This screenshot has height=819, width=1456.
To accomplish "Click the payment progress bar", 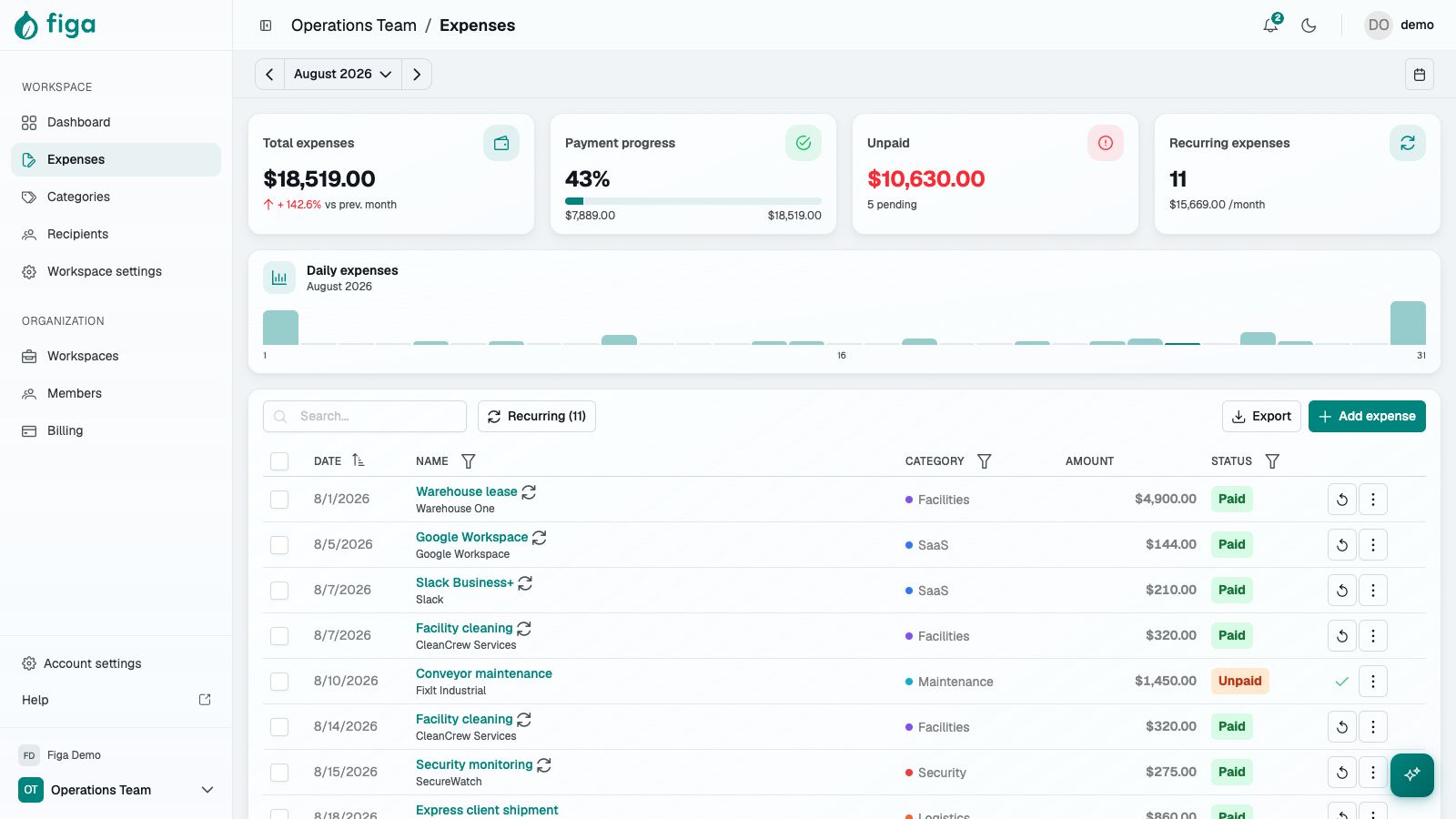I will pos(693,201).
